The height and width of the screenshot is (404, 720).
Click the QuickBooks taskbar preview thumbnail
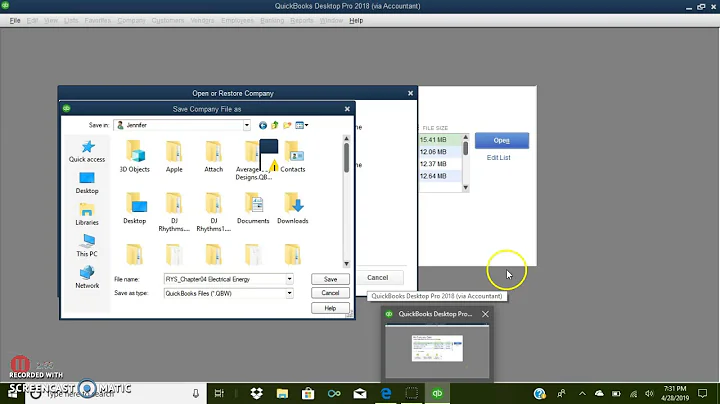437,350
